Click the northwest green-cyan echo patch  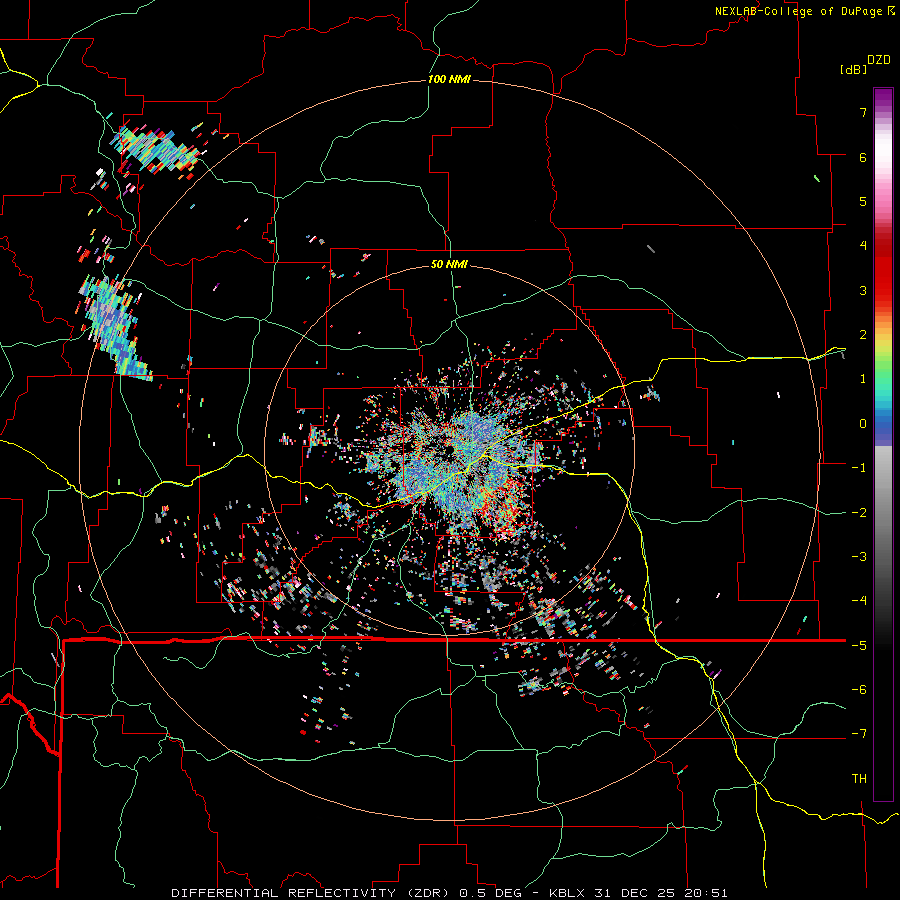[x=155, y=149]
